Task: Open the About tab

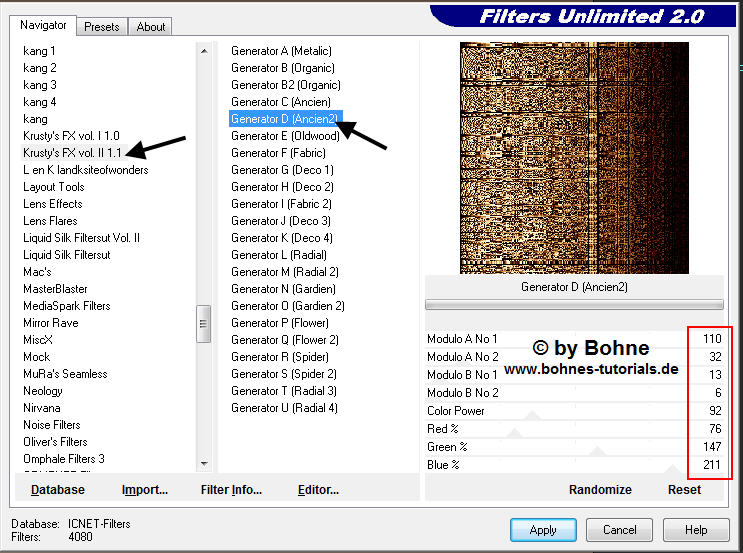Action: pos(151,27)
